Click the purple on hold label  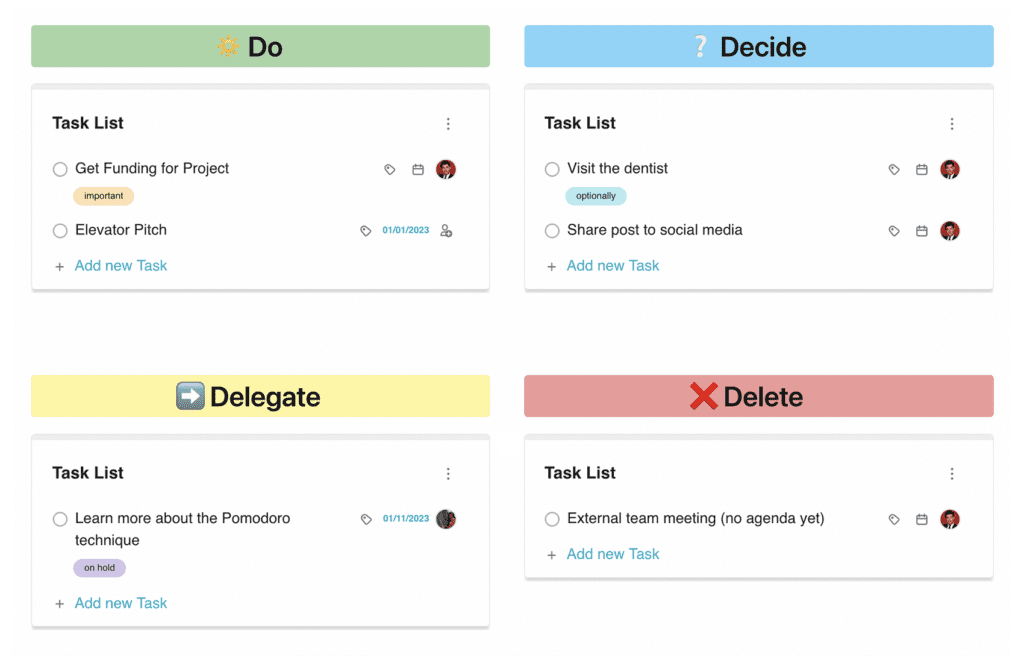[99, 568]
